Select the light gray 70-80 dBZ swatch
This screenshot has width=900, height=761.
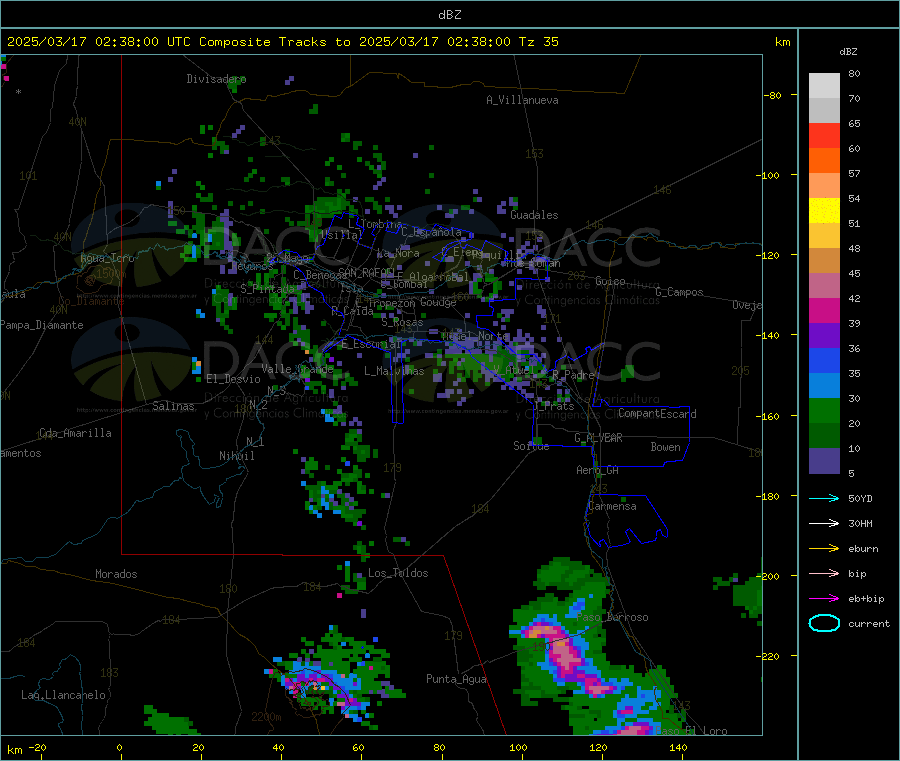(x=824, y=86)
